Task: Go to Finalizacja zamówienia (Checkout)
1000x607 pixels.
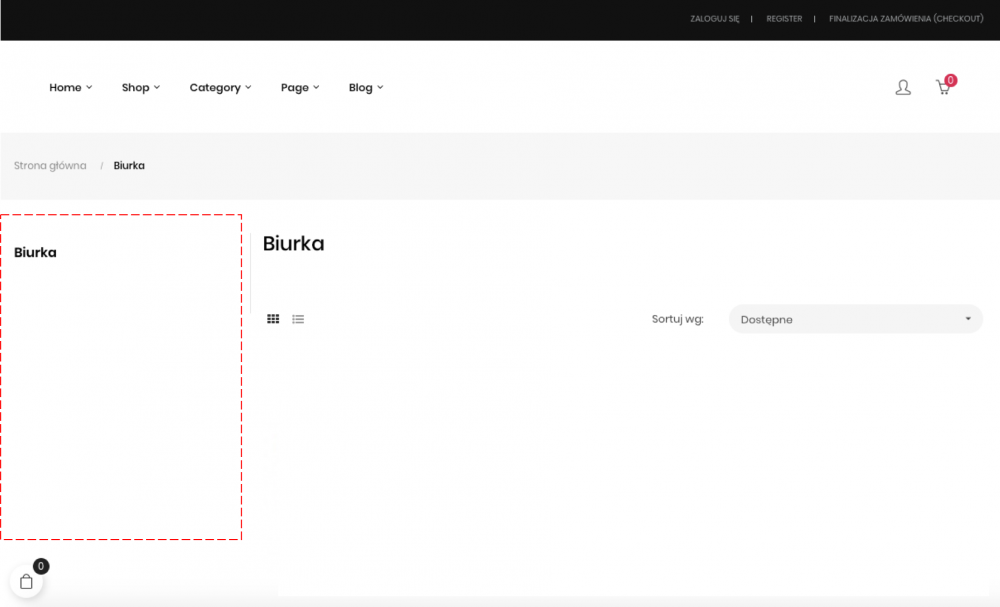Action: click(x=906, y=19)
